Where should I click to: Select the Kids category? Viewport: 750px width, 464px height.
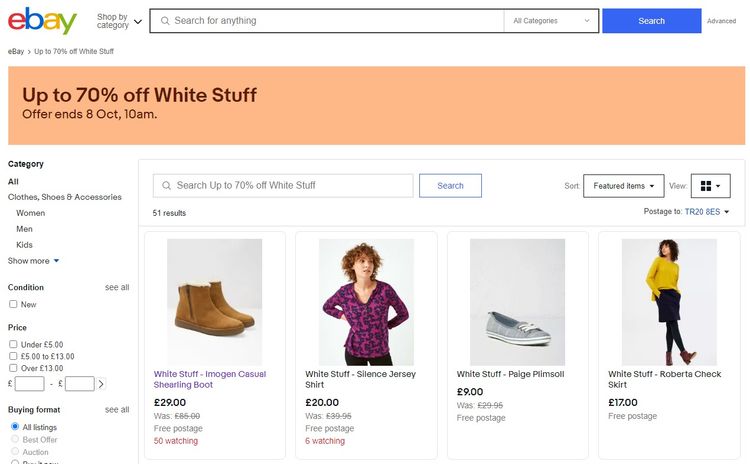pos(24,245)
